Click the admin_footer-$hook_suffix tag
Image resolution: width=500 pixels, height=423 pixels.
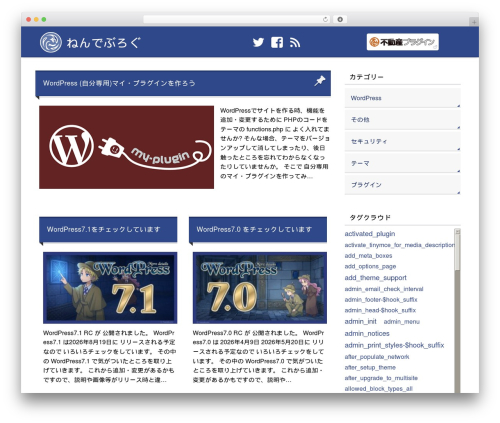click(381, 300)
